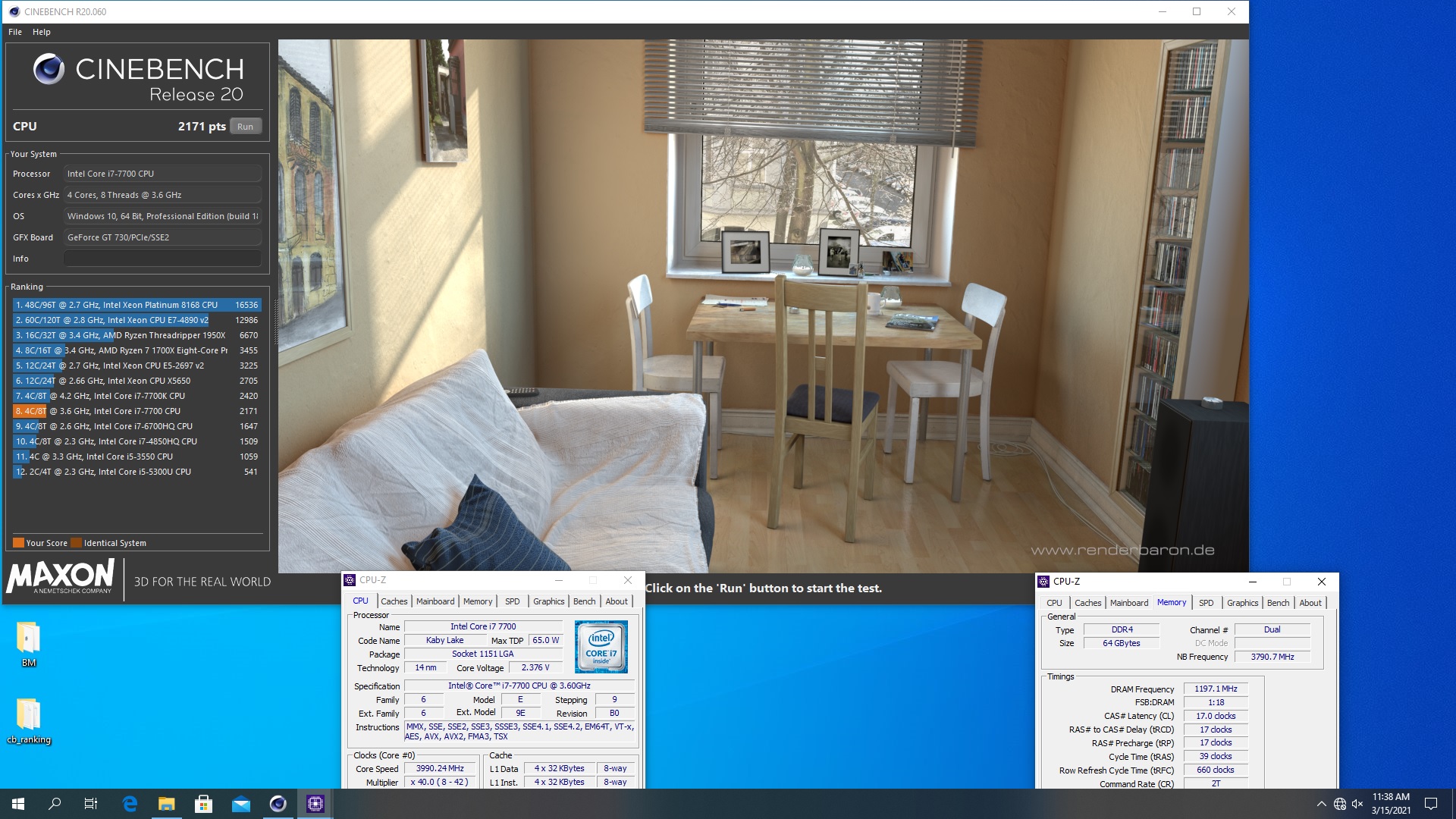Open Mail app from taskbar
The image size is (1456, 819).
tap(241, 804)
